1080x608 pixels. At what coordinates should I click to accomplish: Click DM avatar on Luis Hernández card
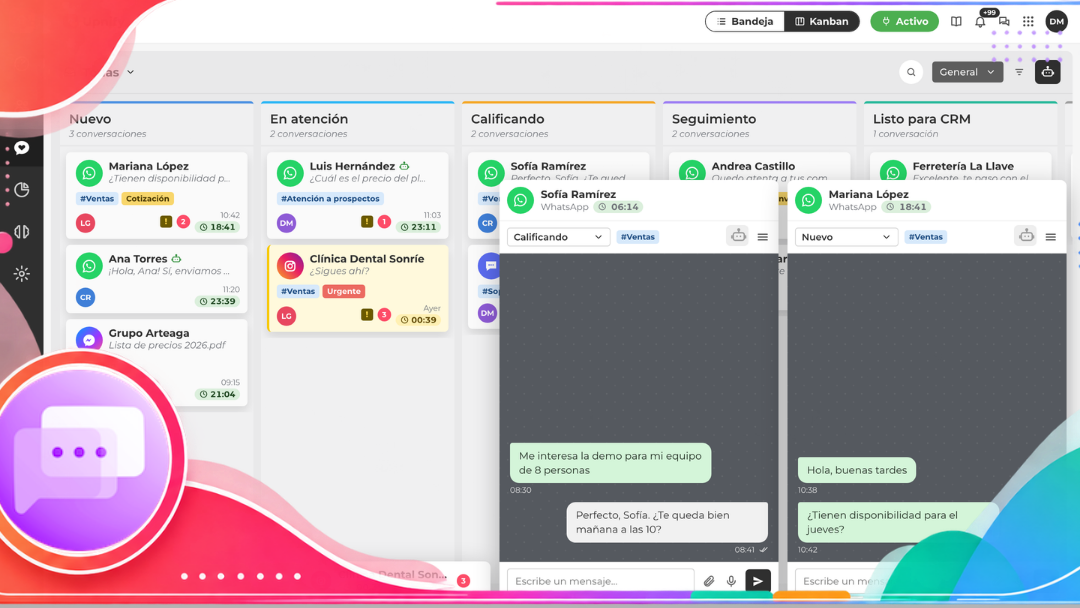click(x=287, y=222)
